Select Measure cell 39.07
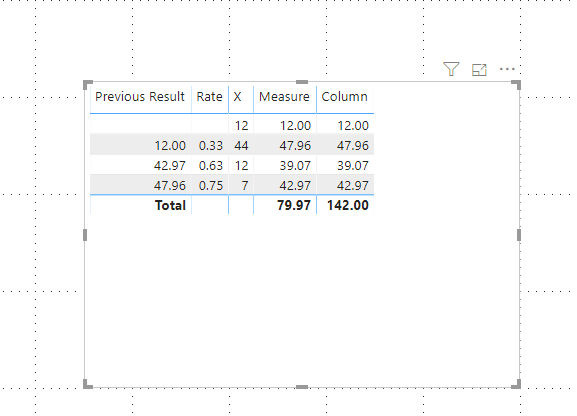577x416 pixels. [x=295, y=166]
